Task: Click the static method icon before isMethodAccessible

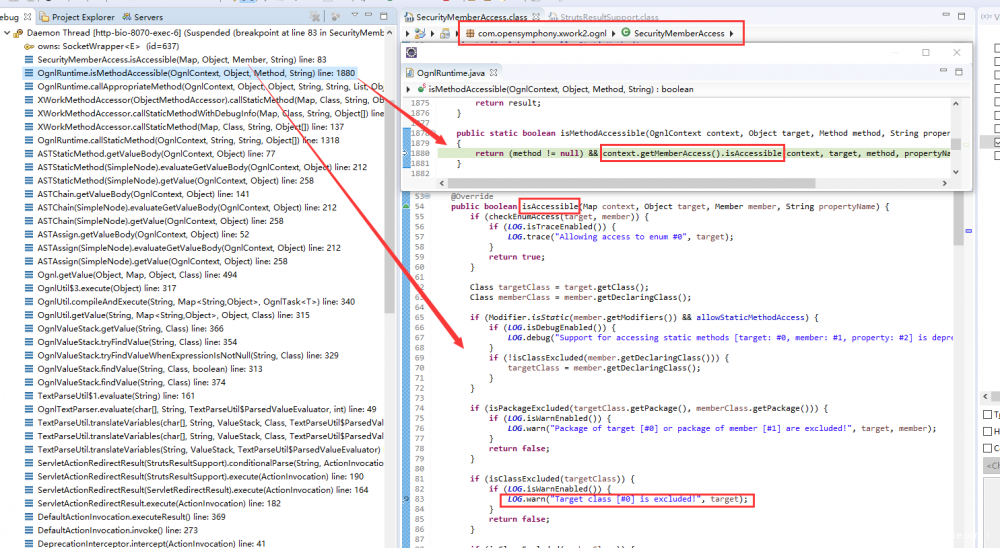Action: coord(422,89)
